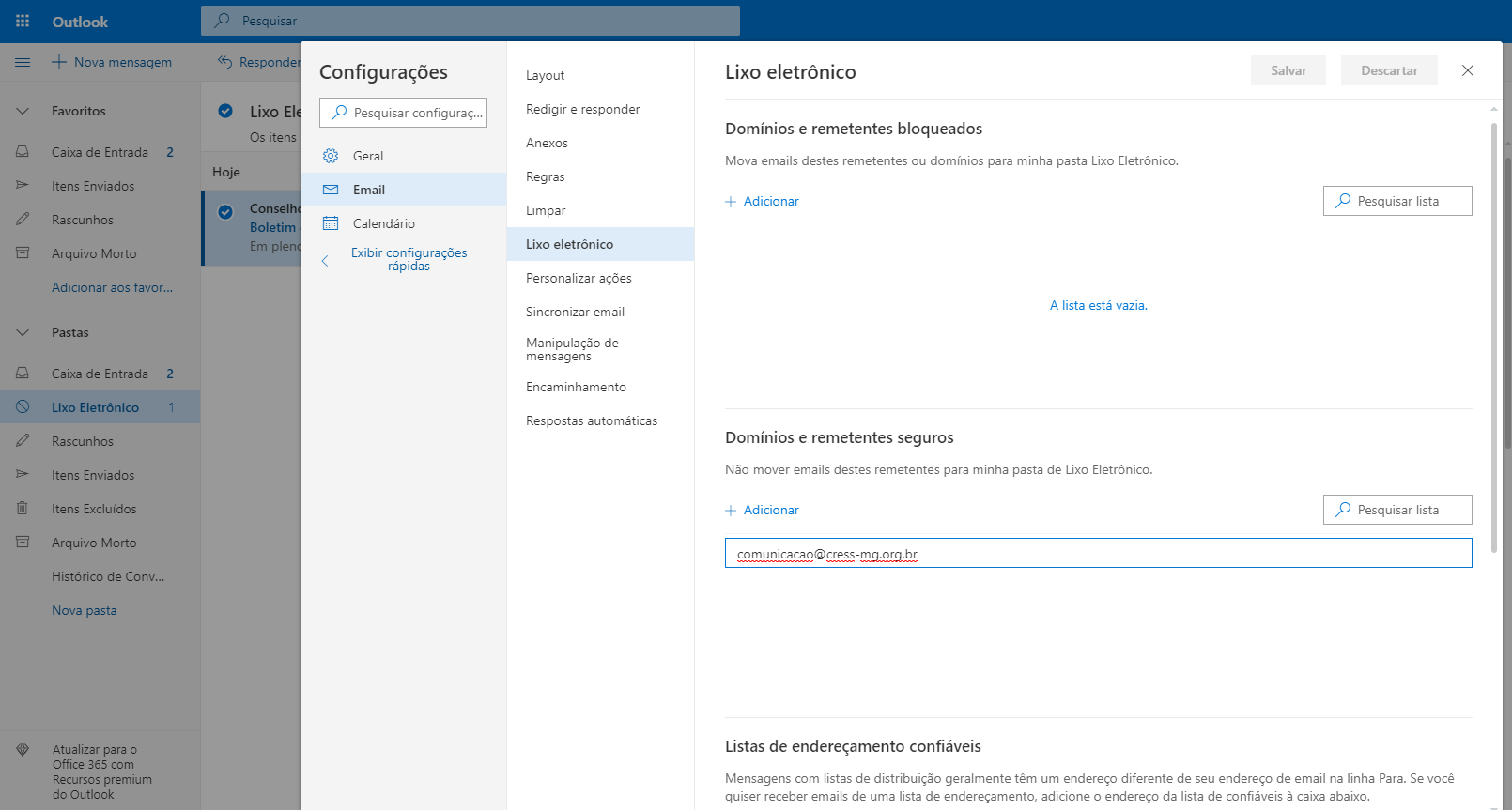Image resolution: width=1512 pixels, height=810 pixels.
Task: Click the hamburger menu to collapse navigation
Action: pos(23,62)
